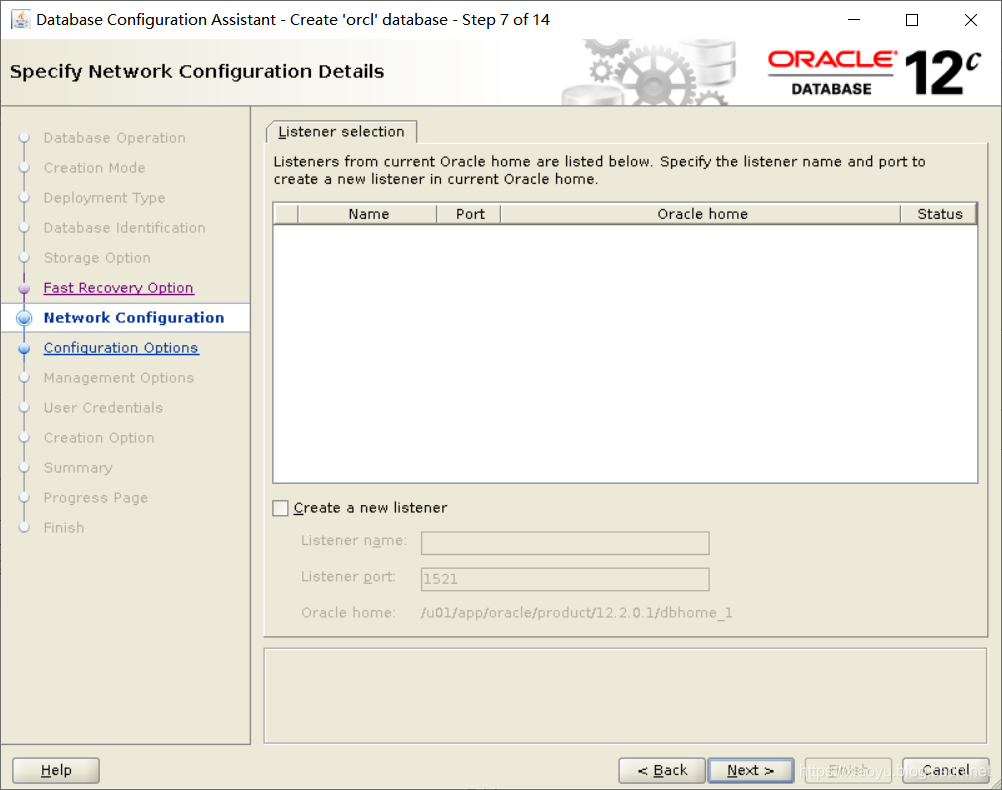
Task: Click the Progress Page step label
Action: [x=96, y=498]
